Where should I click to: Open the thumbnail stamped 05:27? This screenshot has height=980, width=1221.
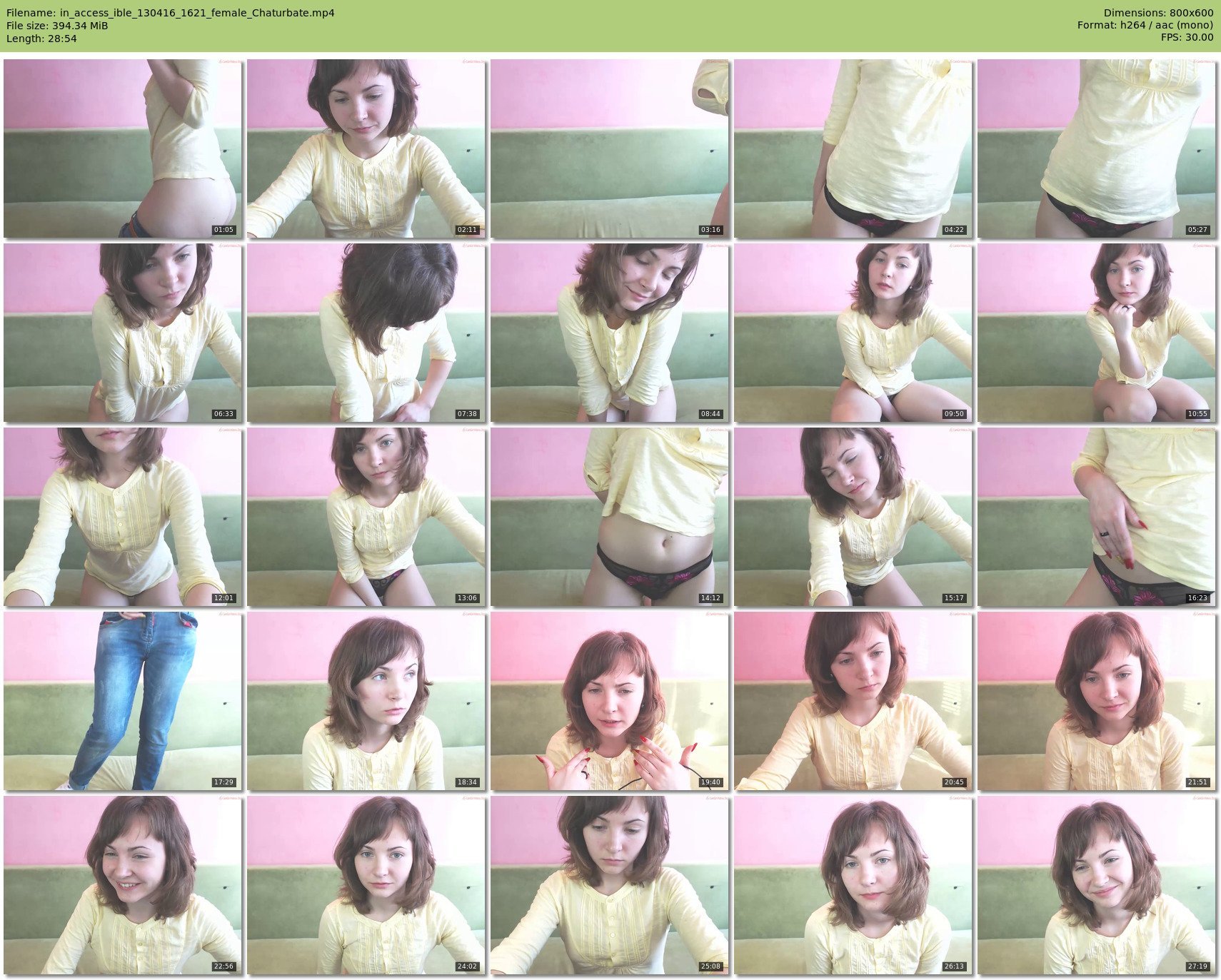click(x=1097, y=148)
